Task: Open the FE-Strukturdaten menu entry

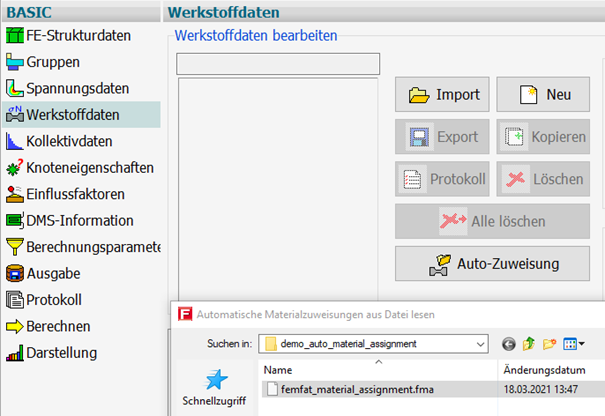Action: click(78, 36)
